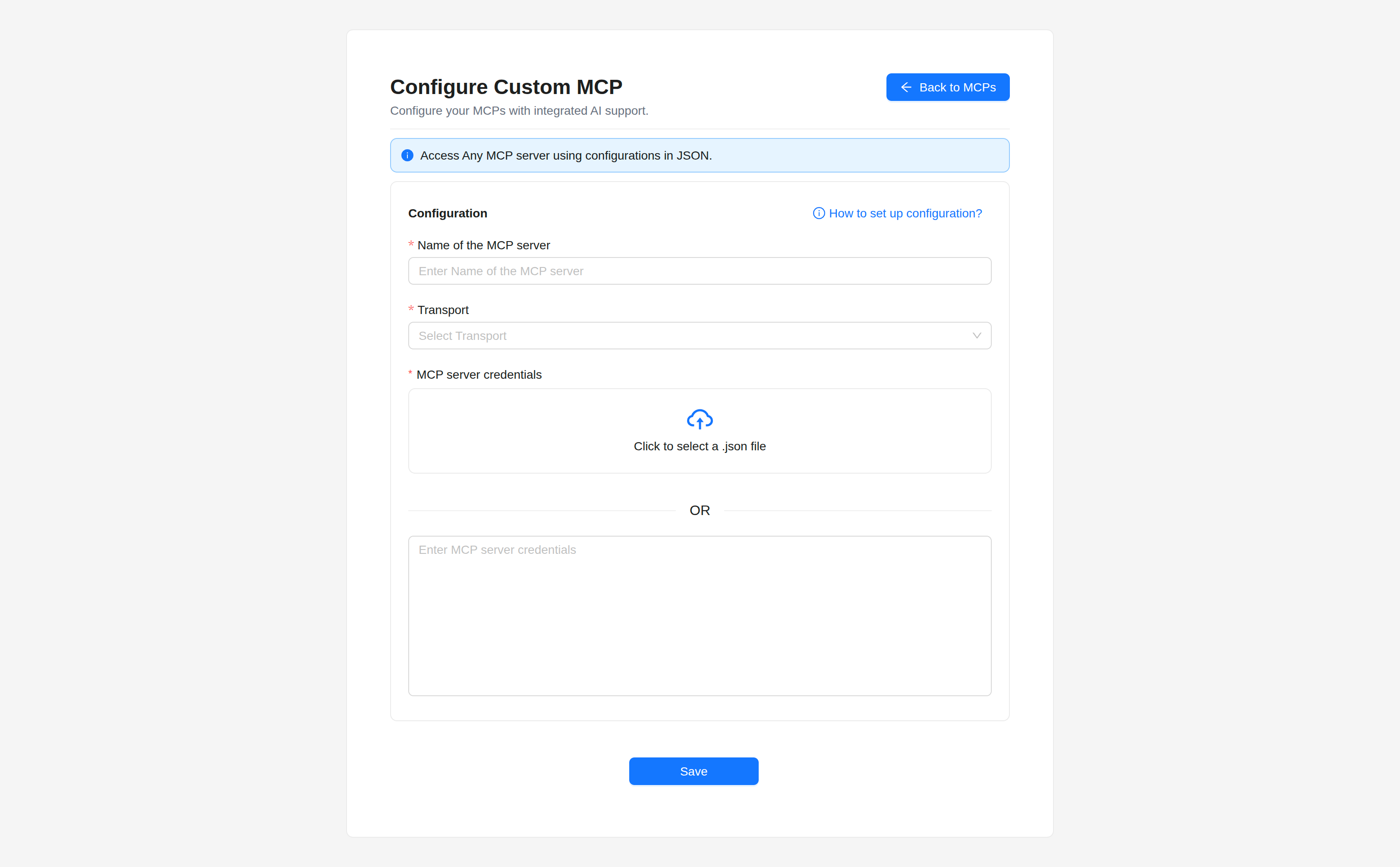
Task: Click the 'Click to select a .json file' text
Action: (700, 446)
